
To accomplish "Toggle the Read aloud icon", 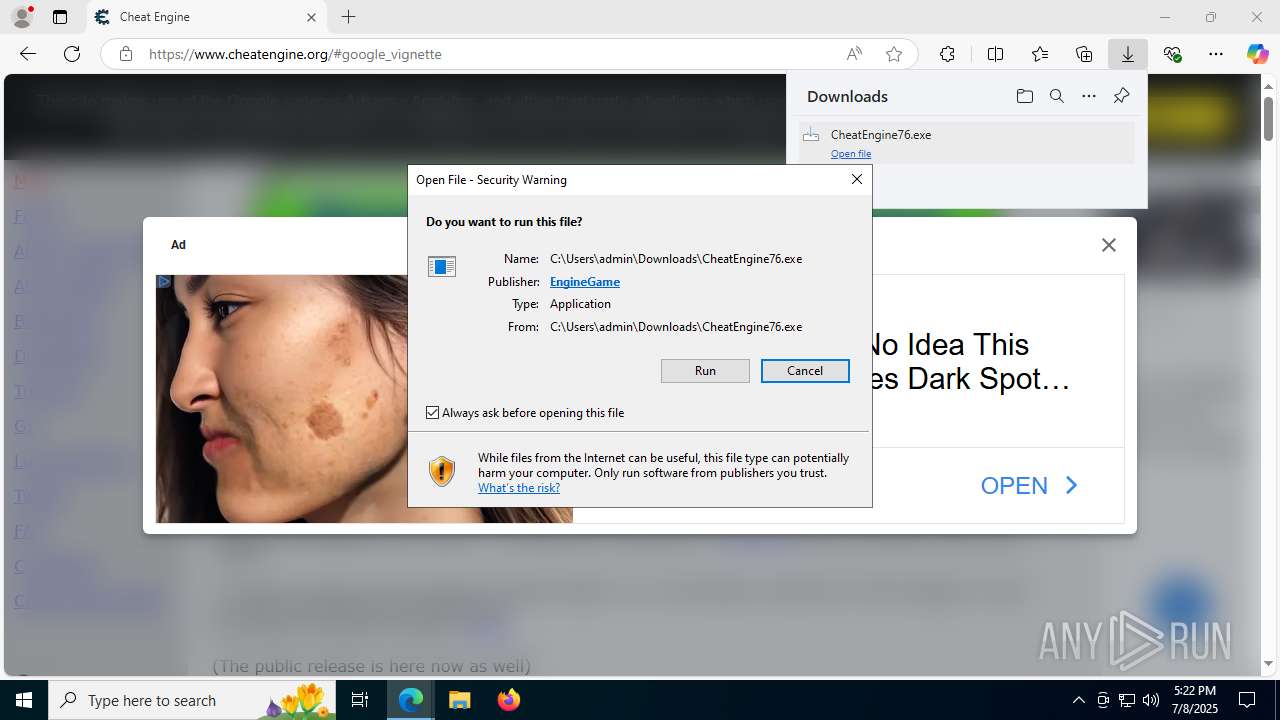I will [854, 54].
